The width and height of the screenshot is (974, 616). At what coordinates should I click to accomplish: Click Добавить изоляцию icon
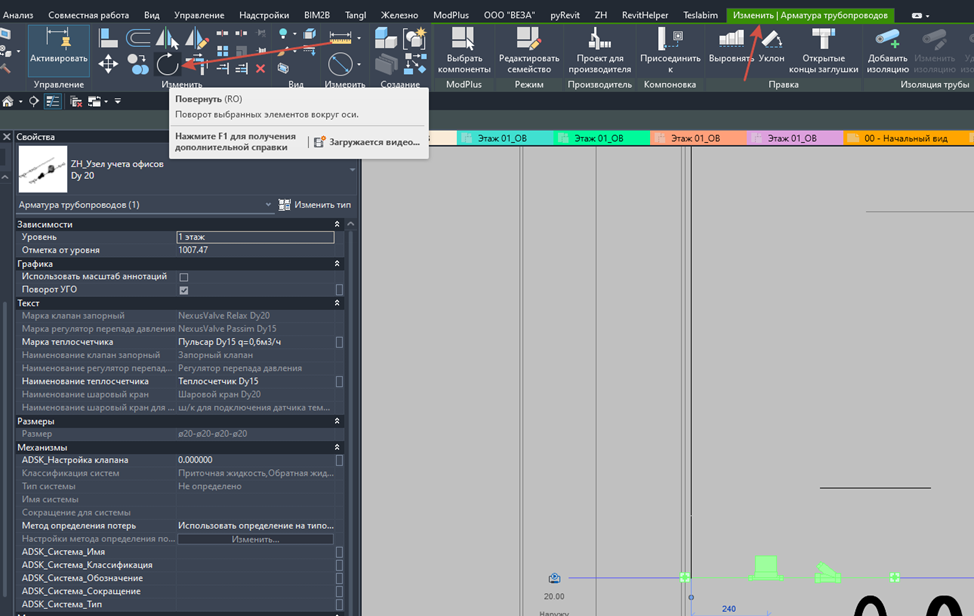pyautogui.click(x=888, y=50)
